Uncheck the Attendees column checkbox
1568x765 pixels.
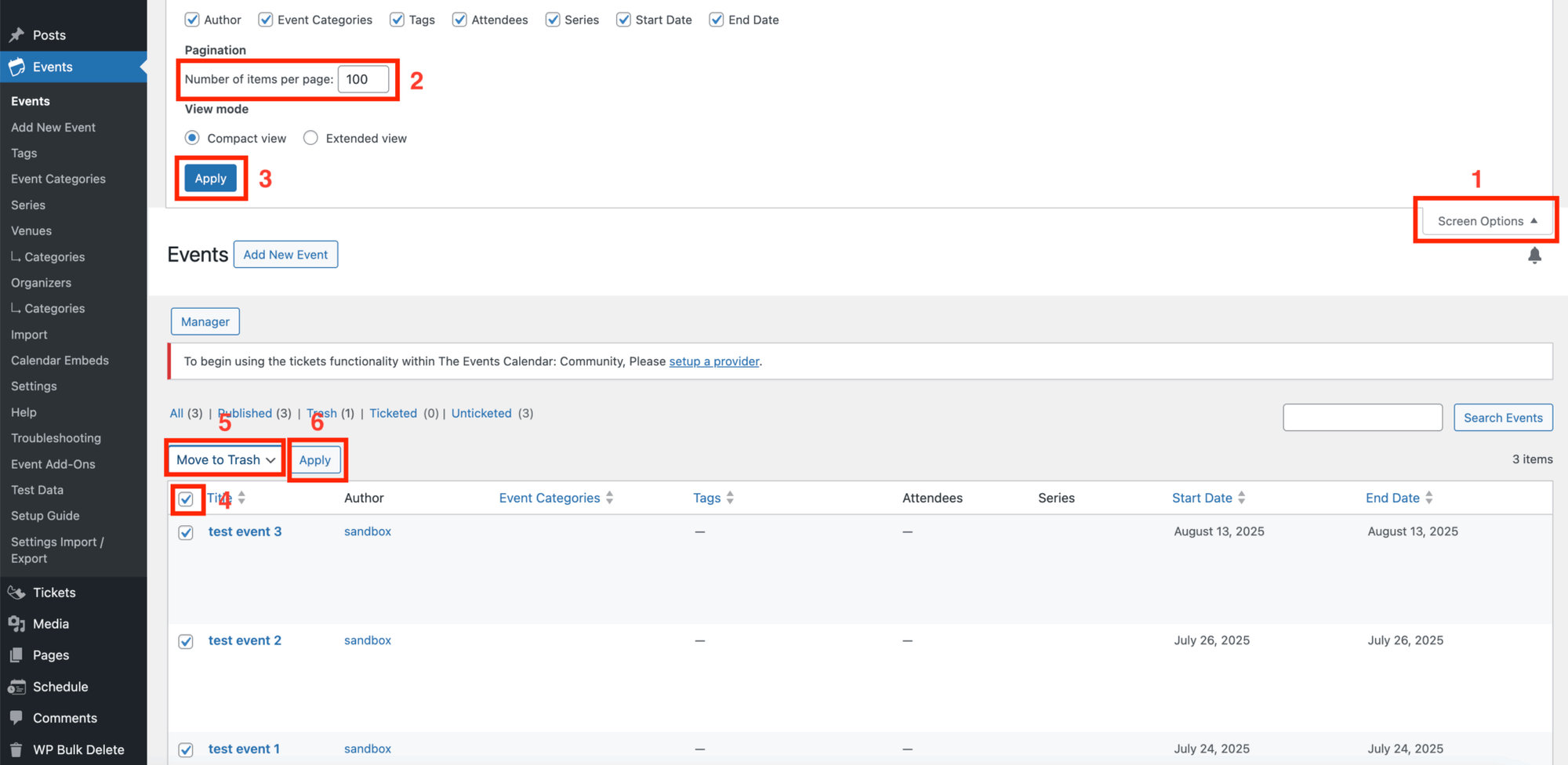(x=459, y=19)
